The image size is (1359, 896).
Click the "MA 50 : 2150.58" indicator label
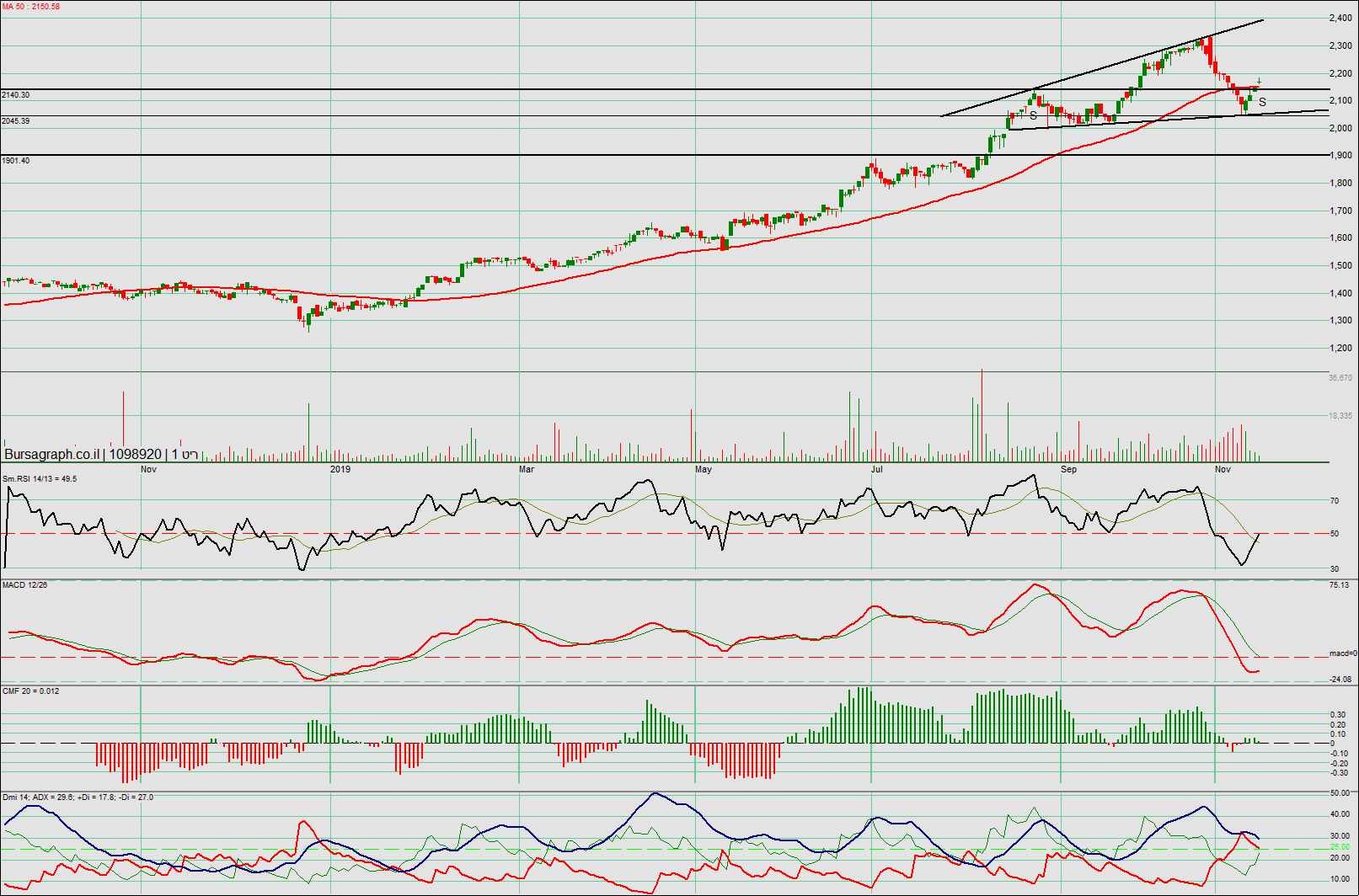[x=30, y=7]
